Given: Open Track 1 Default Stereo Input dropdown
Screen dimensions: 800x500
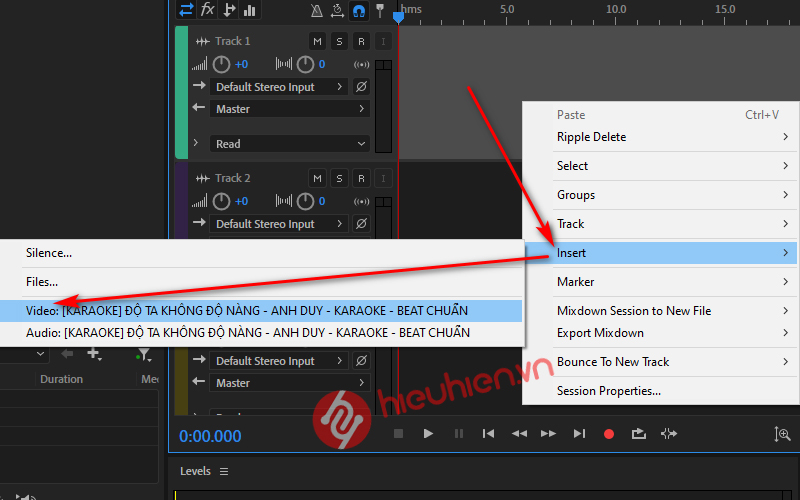Looking at the screenshot, I should pos(278,87).
